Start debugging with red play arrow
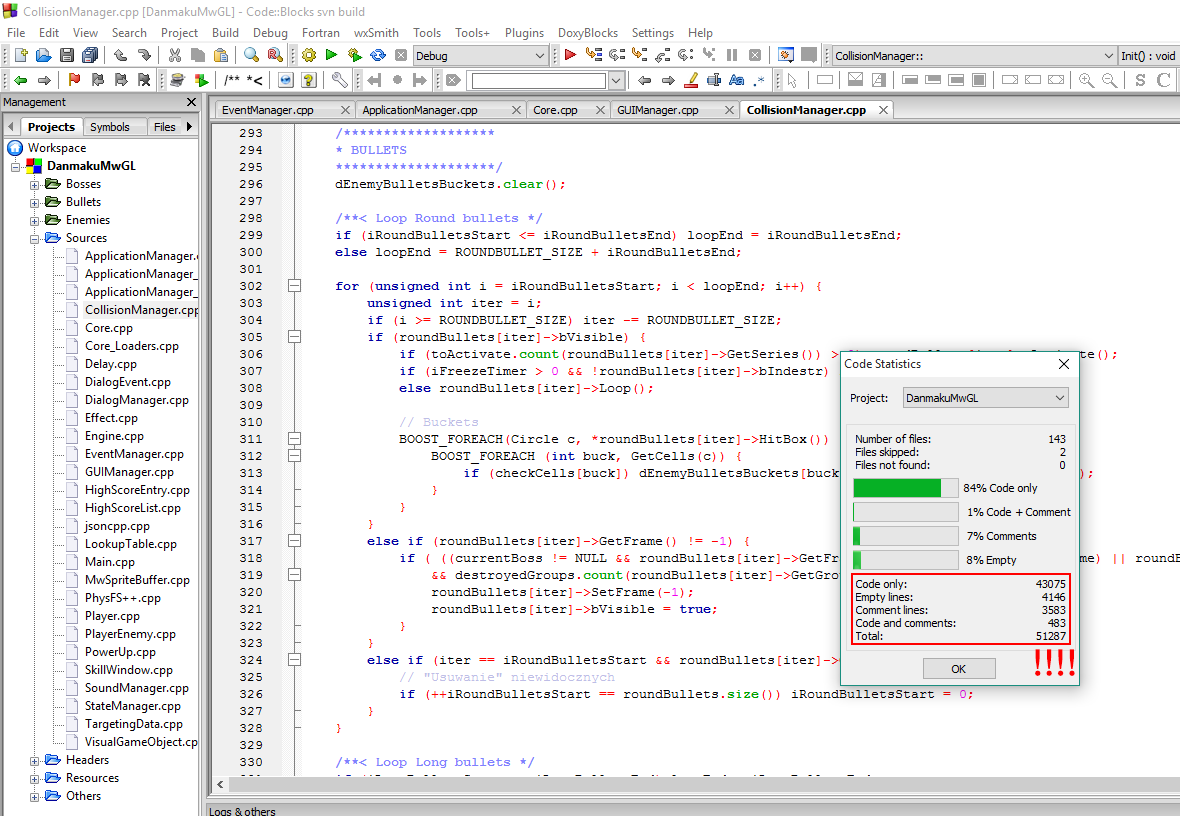The height and width of the screenshot is (816, 1180). (x=570, y=55)
